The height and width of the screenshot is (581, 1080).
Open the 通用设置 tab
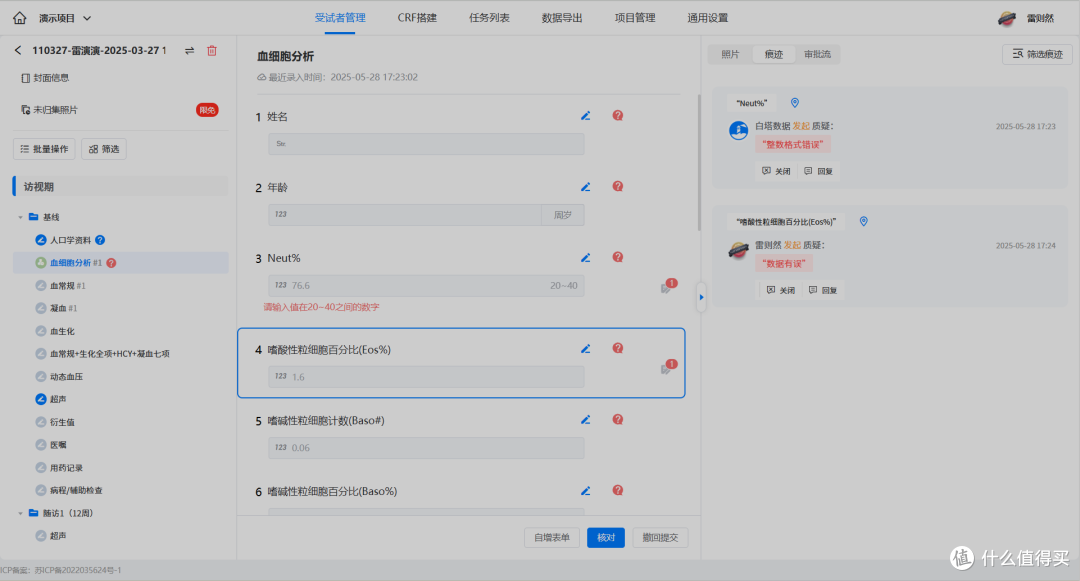point(707,18)
